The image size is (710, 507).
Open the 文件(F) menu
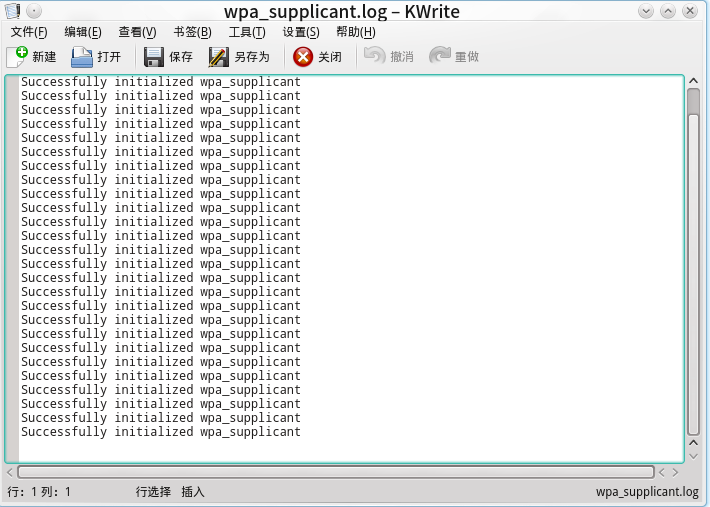pyautogui.click(x=29, y=32)
